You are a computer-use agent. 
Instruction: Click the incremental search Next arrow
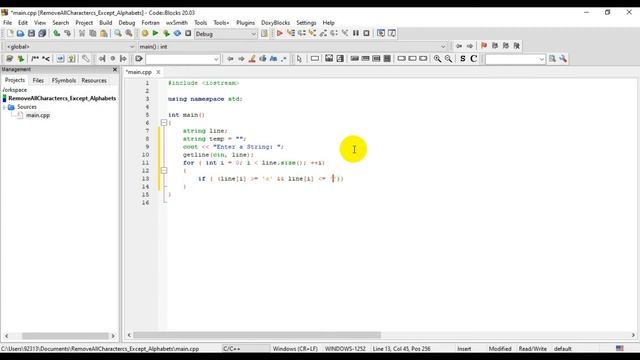coord(241,59)
